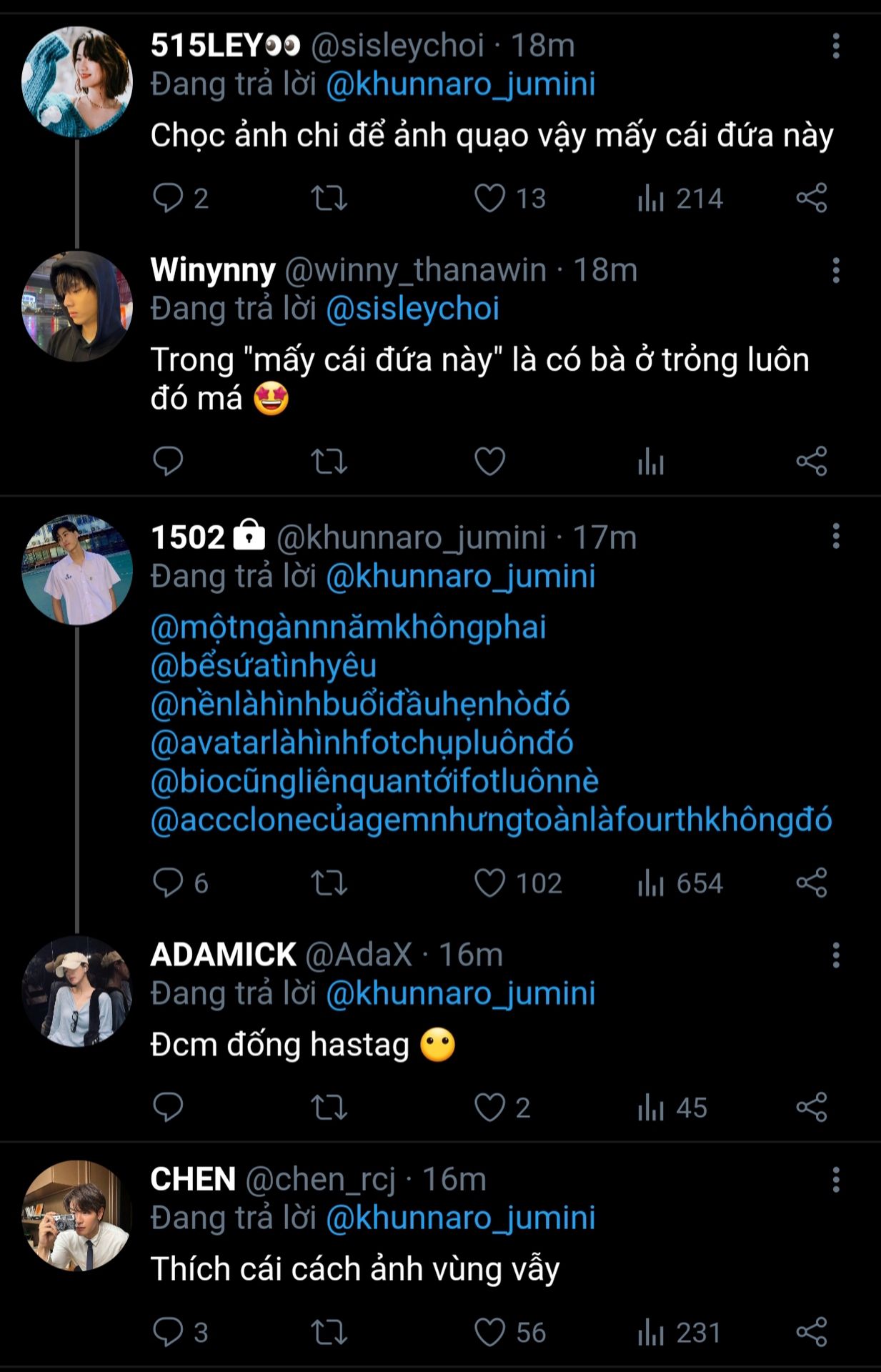The width and height of the screenshot is (881, 1372).
Task: View analytics for Winynny's tweet
Action: click(651, 461)
